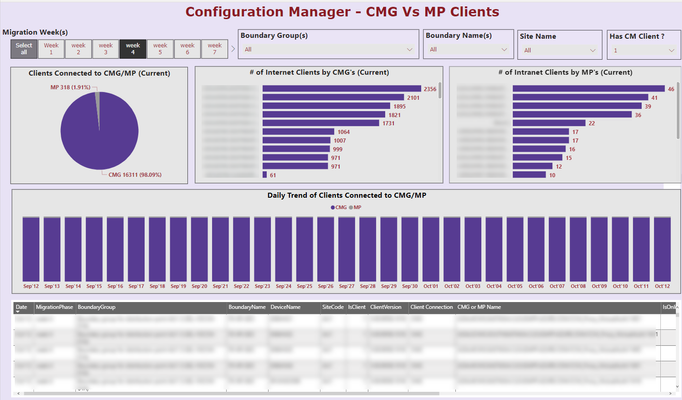Image resolution: width=682 pixels, height=400 pixels.
Task: Select the Sep'20 bar in Daily Trend
Action: click(x=199, y=249)
